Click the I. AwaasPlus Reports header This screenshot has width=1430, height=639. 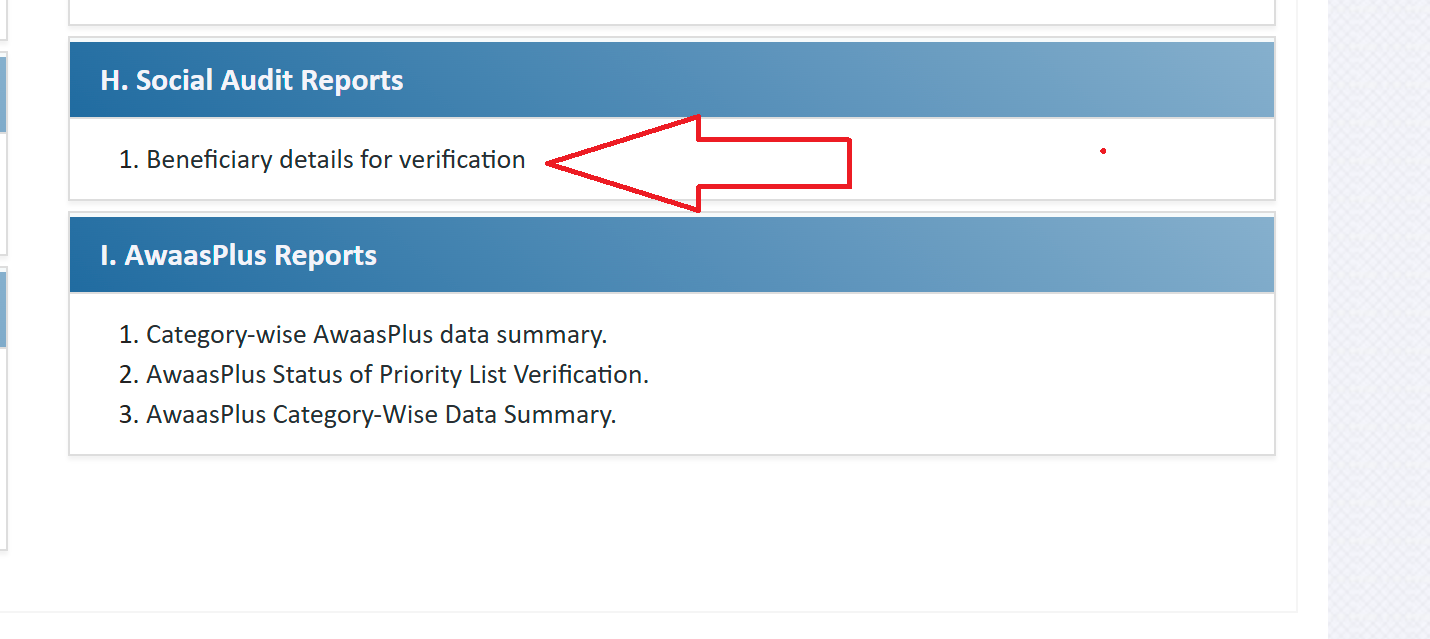pyautogui.click(x=238, y=256)
